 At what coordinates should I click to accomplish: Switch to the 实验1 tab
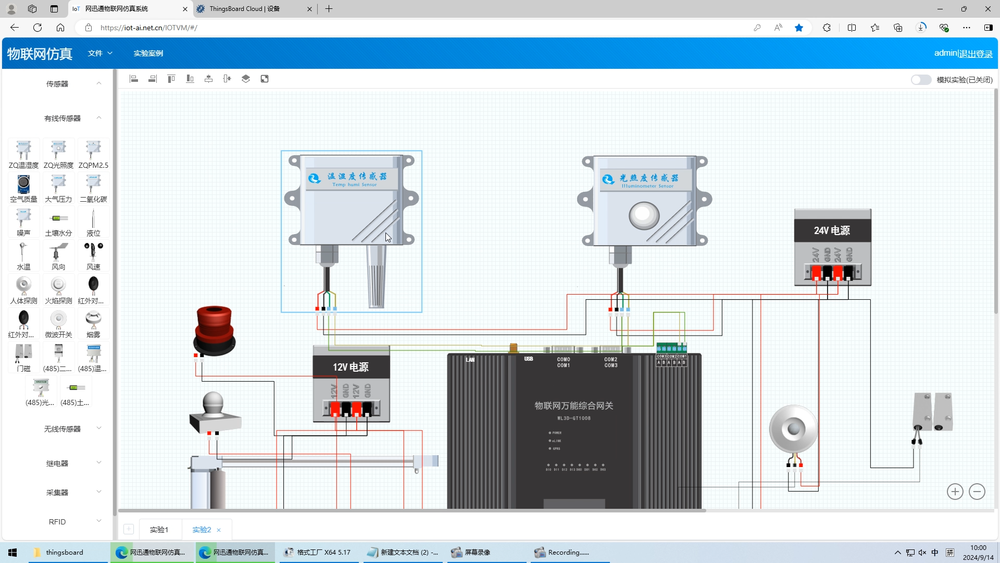pos(159,530)
